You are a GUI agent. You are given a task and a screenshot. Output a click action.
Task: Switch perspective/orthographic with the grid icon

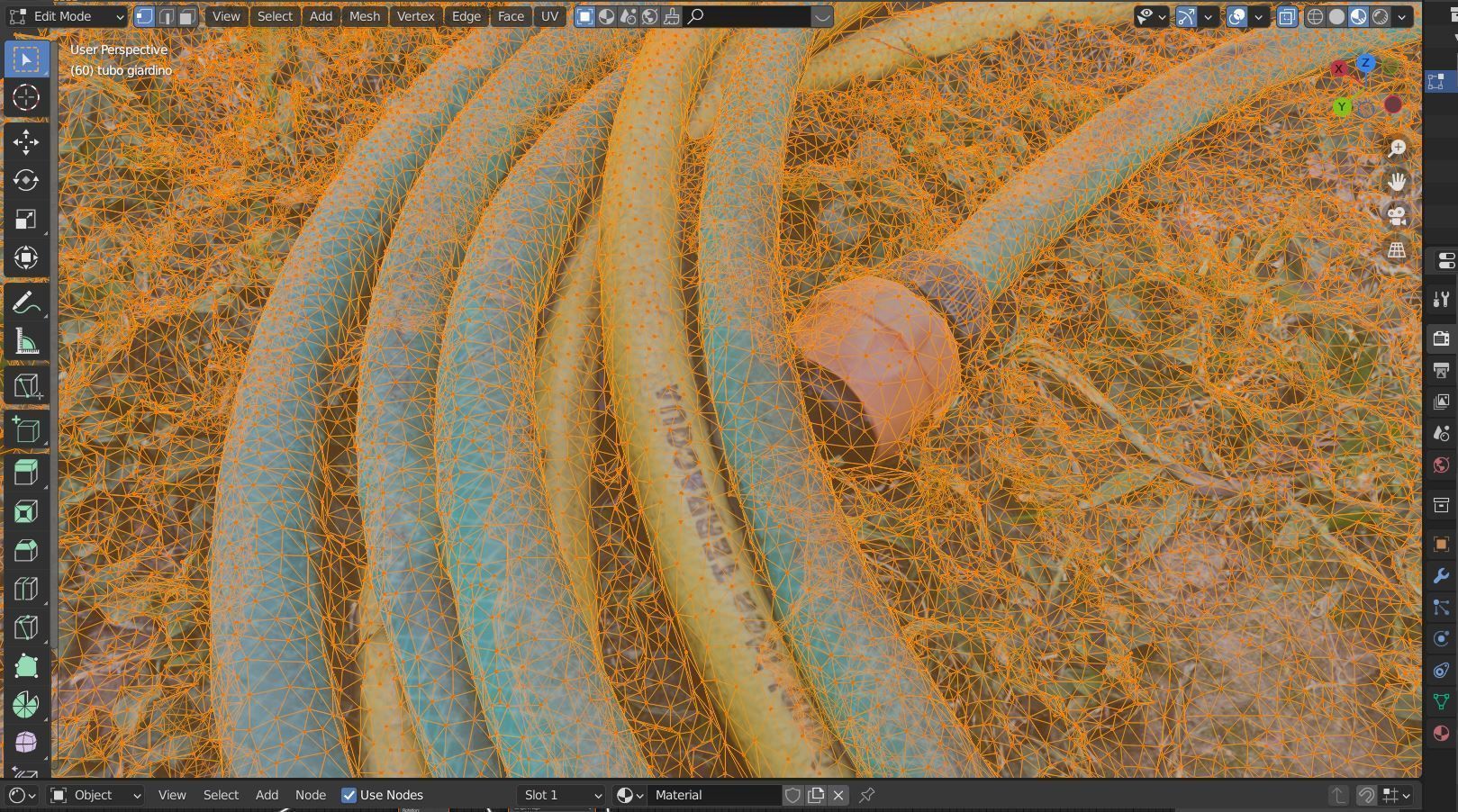(1397, 250)
